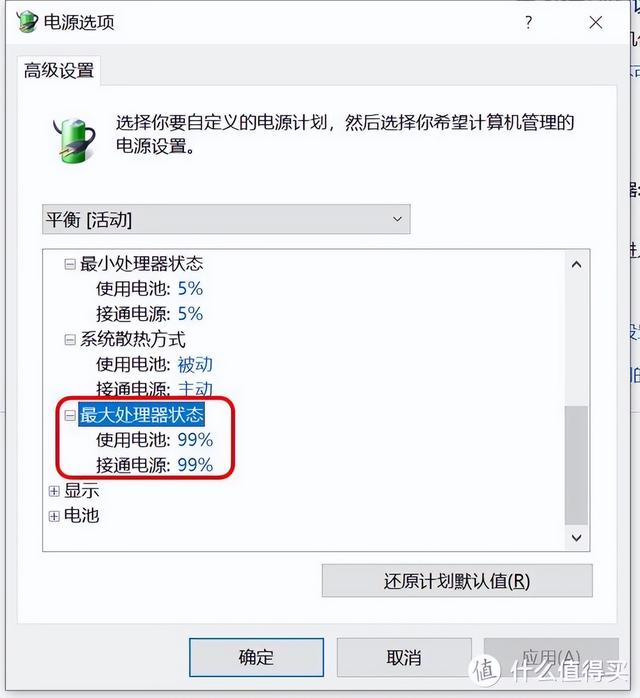
Task: Collapse the 最大处理器状态 node
Action: coord(70,415)
